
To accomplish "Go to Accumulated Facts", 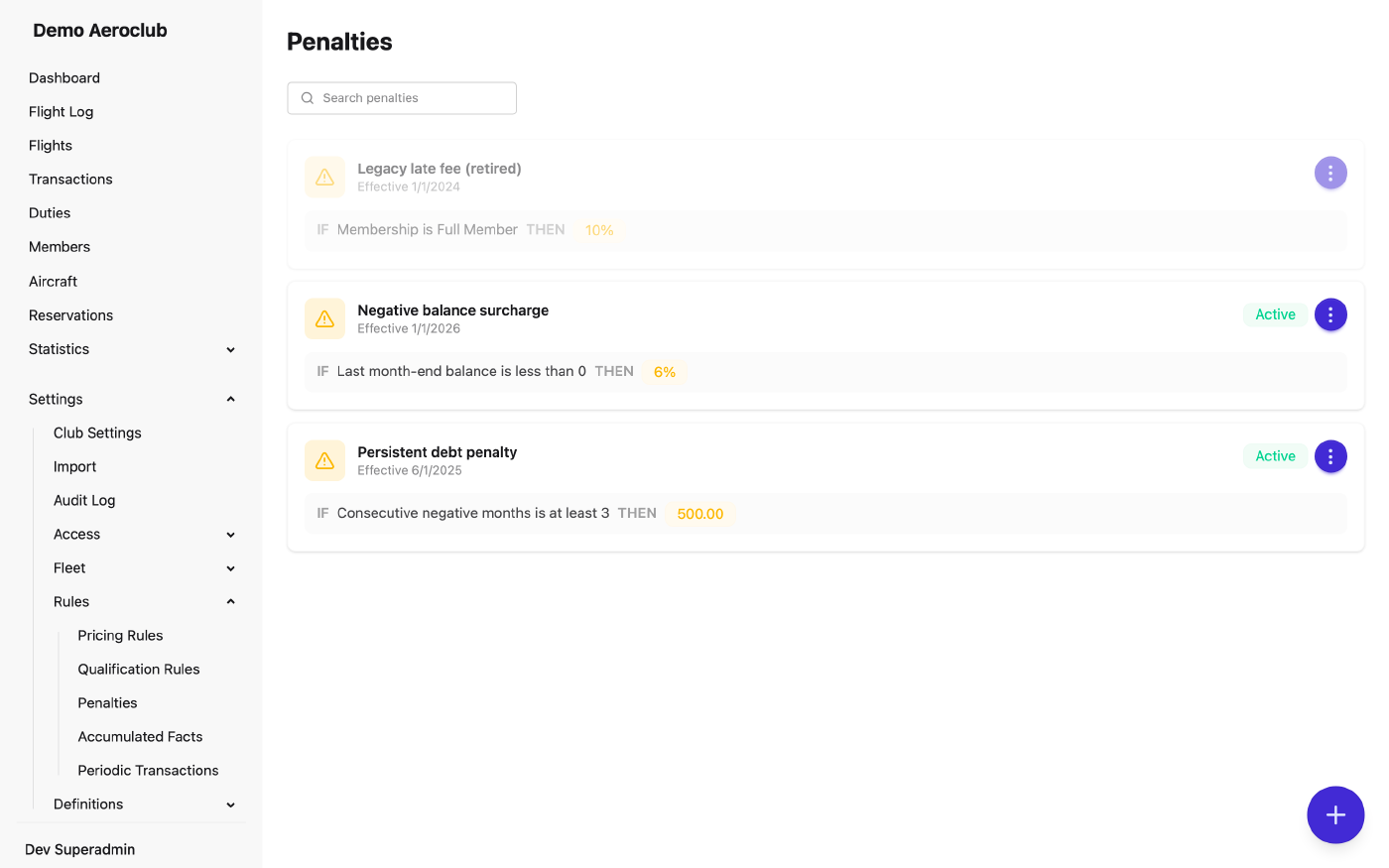I will 140,736.
